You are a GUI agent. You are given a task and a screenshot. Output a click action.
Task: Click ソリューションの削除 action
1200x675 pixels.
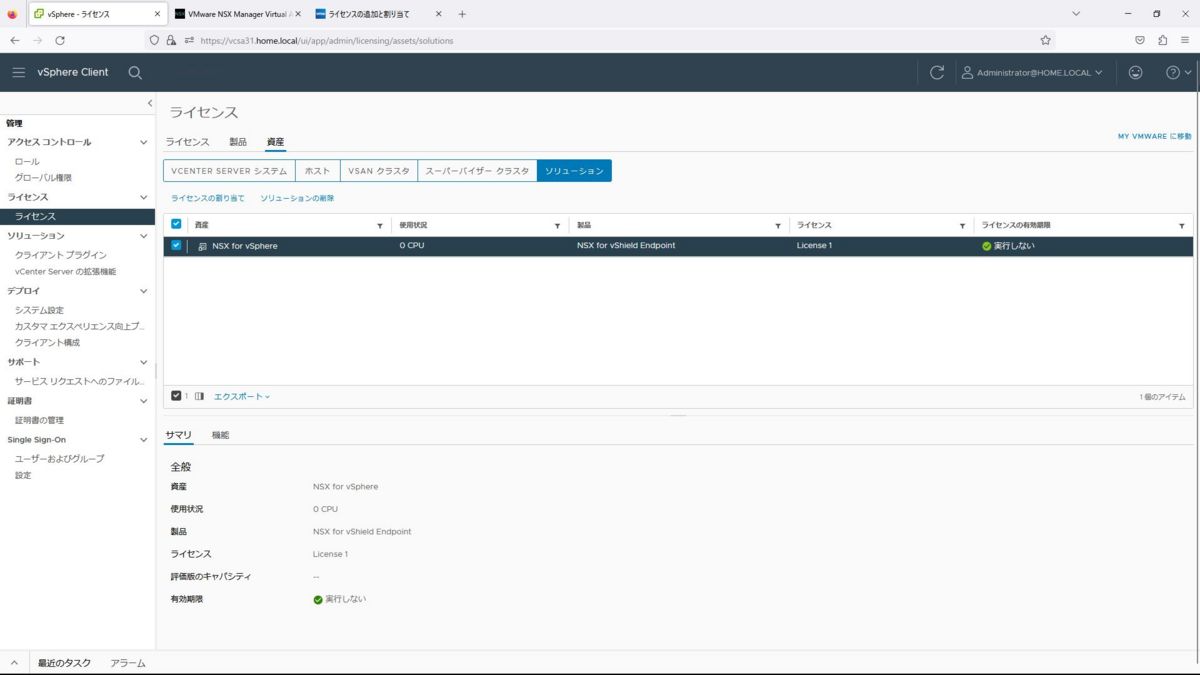[x=297, y=198]
